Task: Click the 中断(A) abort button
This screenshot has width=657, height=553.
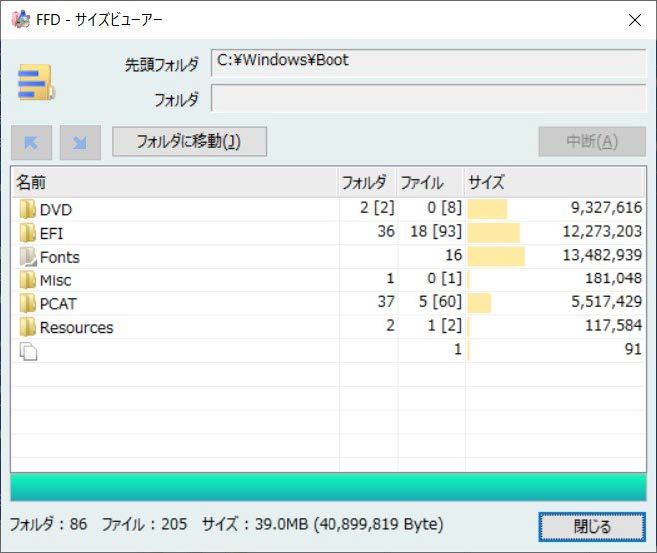Action: 592,142
